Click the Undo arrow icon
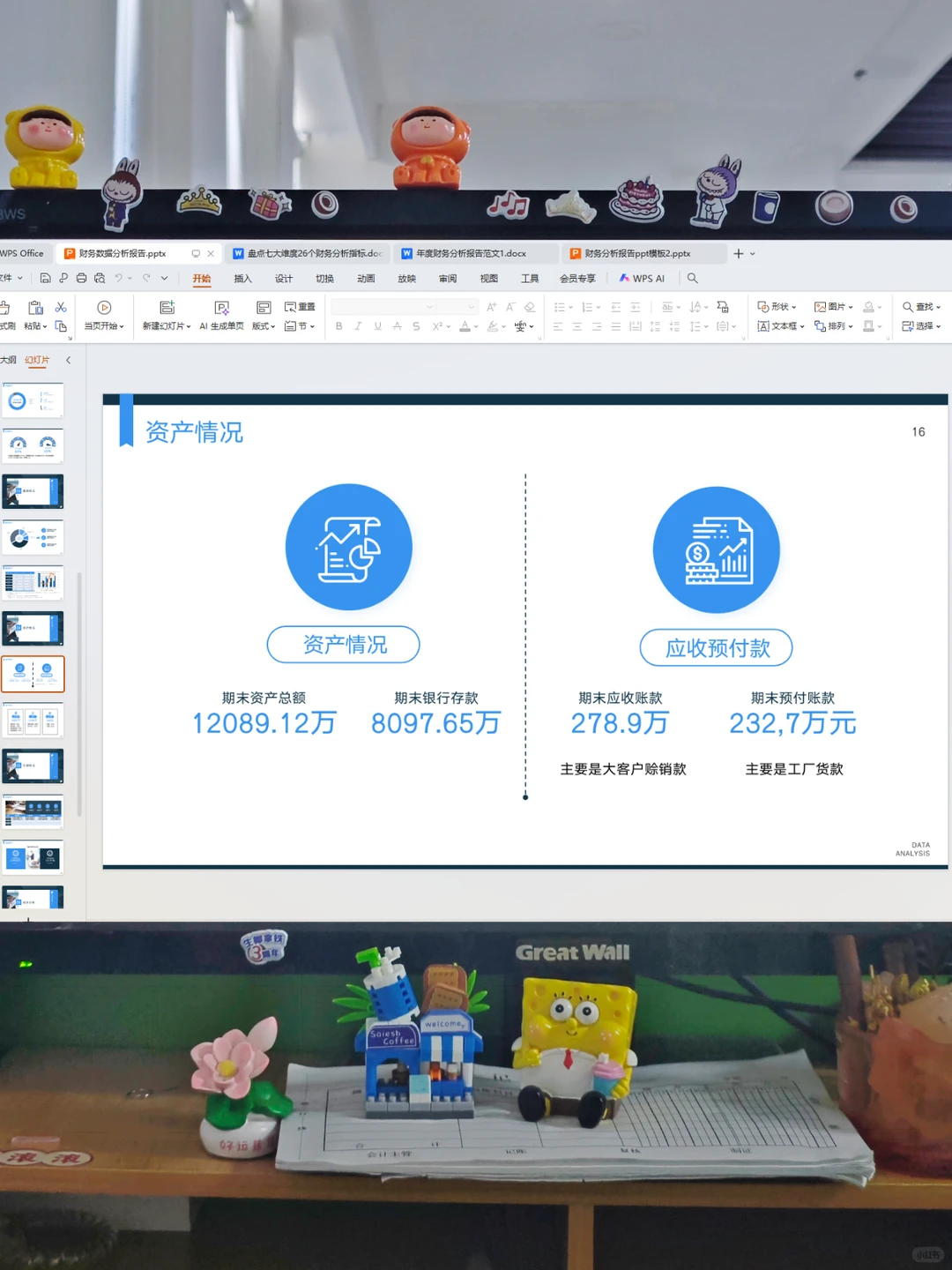 (x=118, y=278)
